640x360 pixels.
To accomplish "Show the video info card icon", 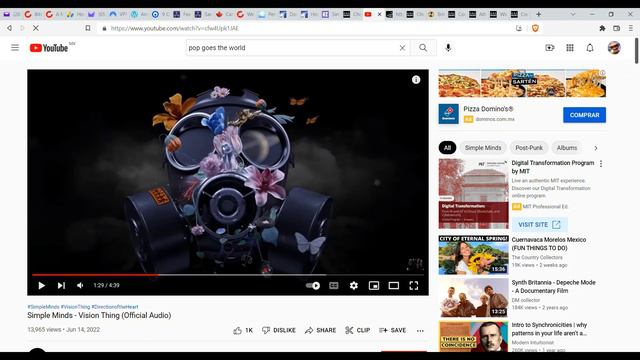I will coord(416,80).
